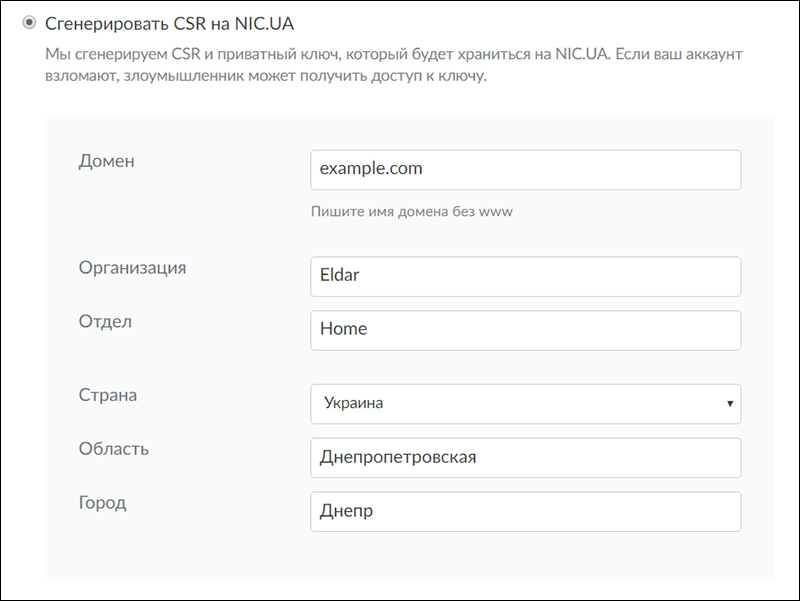Click the 'Город' field label

(102, 502)
